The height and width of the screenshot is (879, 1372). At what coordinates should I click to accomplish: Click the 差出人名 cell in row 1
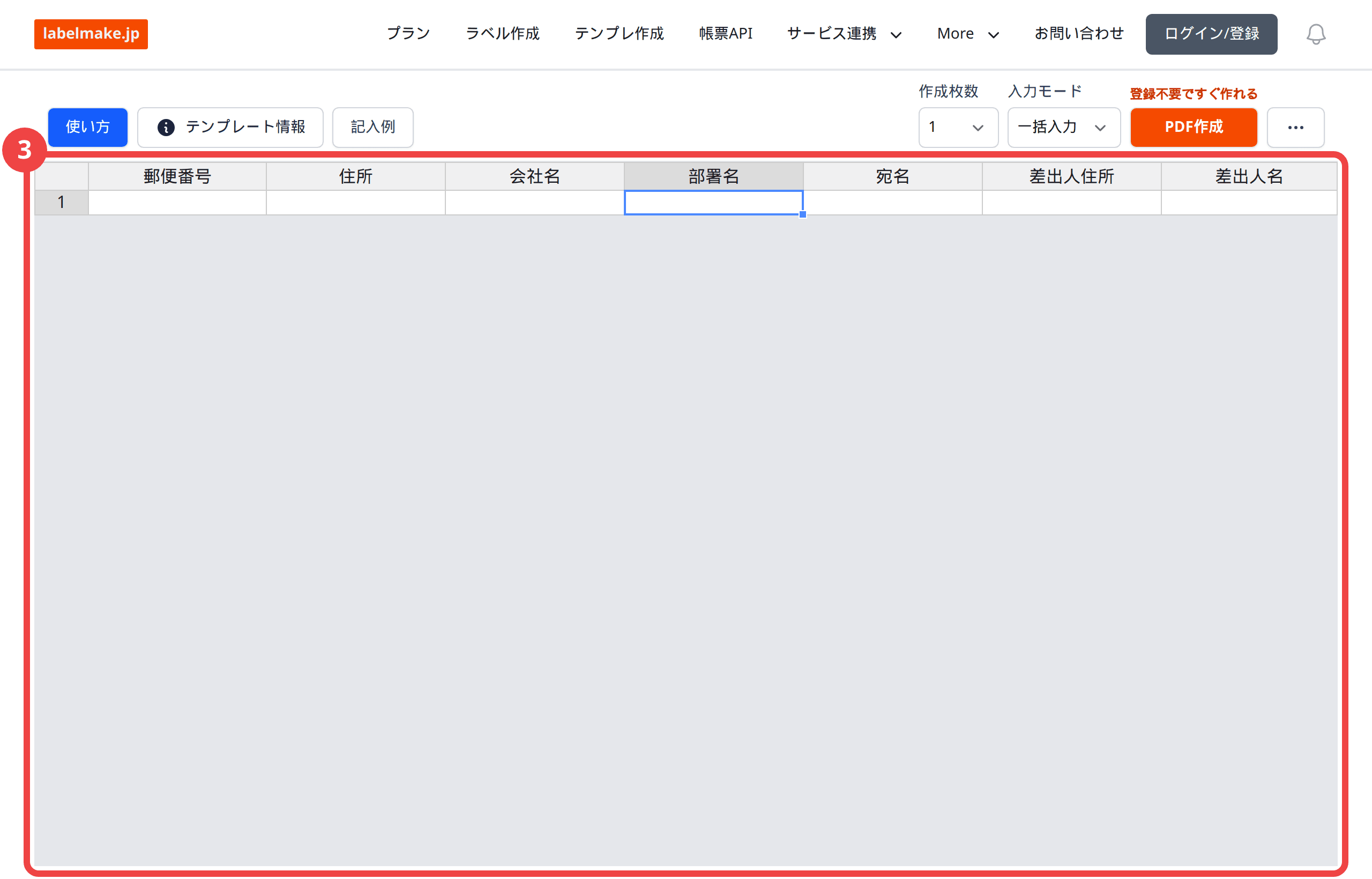[1249, 203]
